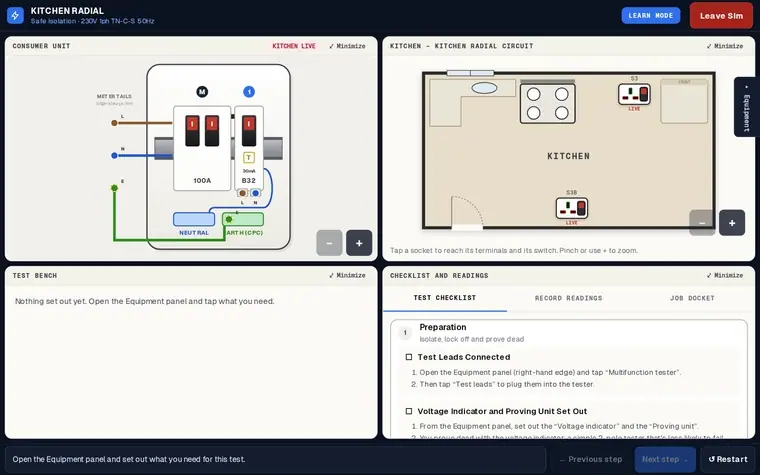
Task: Click the hob cooker icon
Action: pos(548,103)
